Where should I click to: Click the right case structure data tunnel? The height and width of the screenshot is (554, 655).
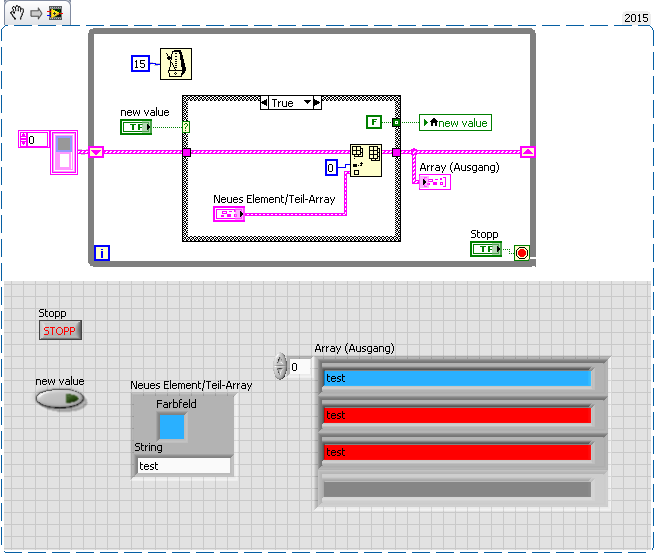pyautogui.click(x=396, y=152)
